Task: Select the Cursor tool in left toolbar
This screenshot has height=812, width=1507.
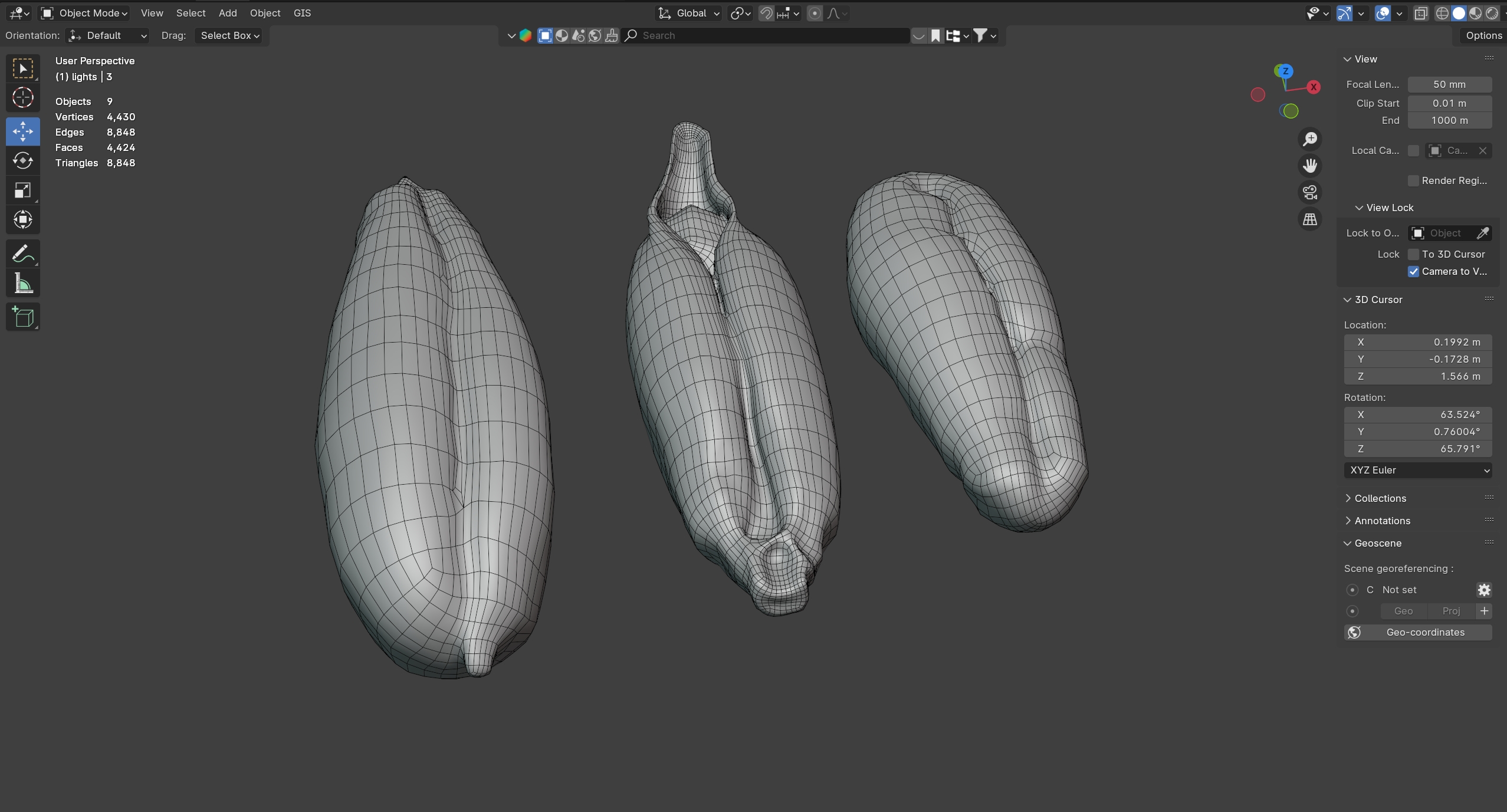Action: click(x=23, y=98)
